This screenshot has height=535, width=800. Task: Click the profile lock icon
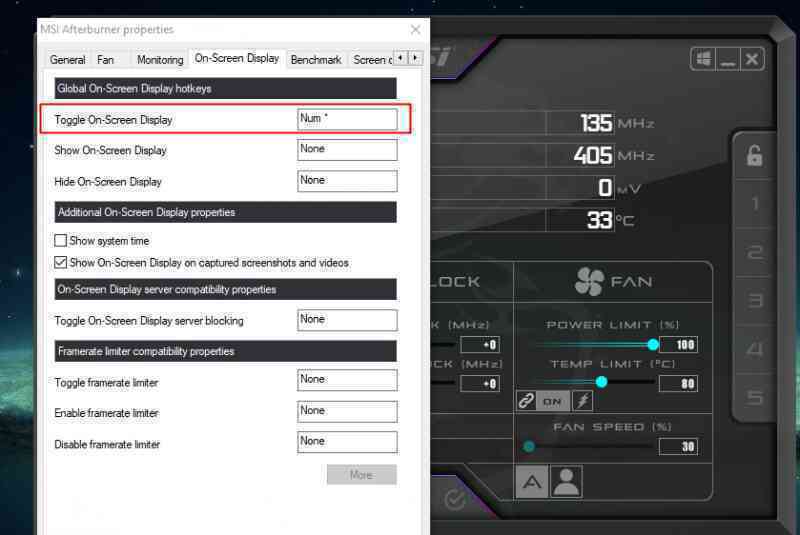tap(754, 156)
